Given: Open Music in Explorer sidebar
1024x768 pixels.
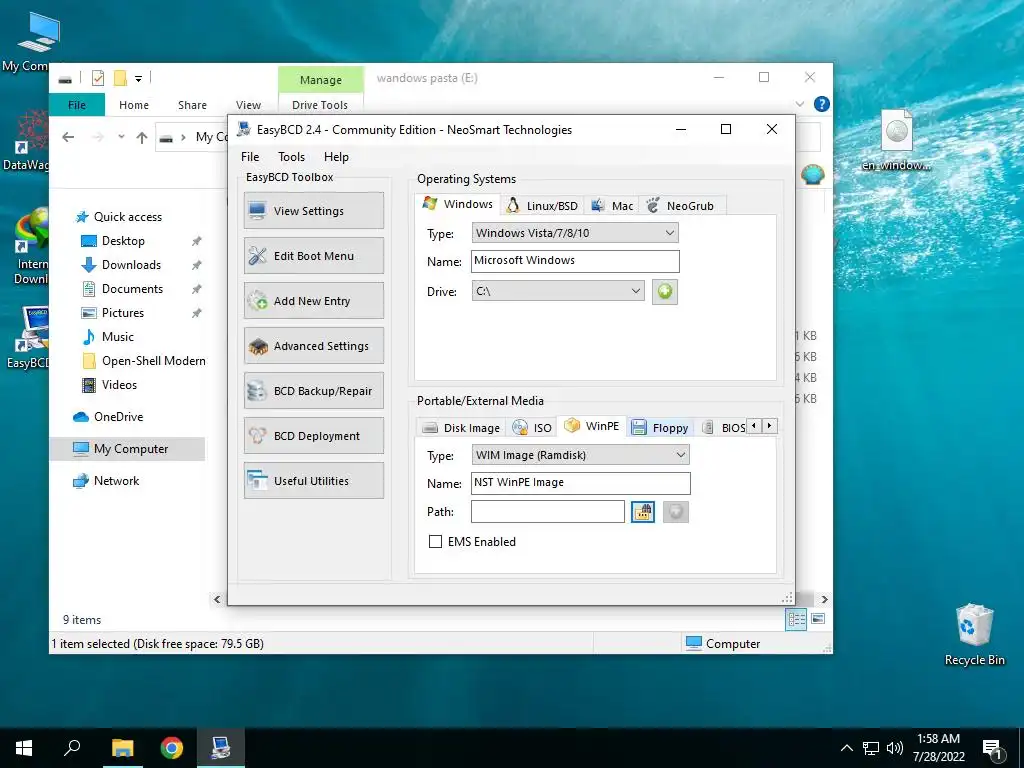Looking at the screenshot, I should click(118, 337).
